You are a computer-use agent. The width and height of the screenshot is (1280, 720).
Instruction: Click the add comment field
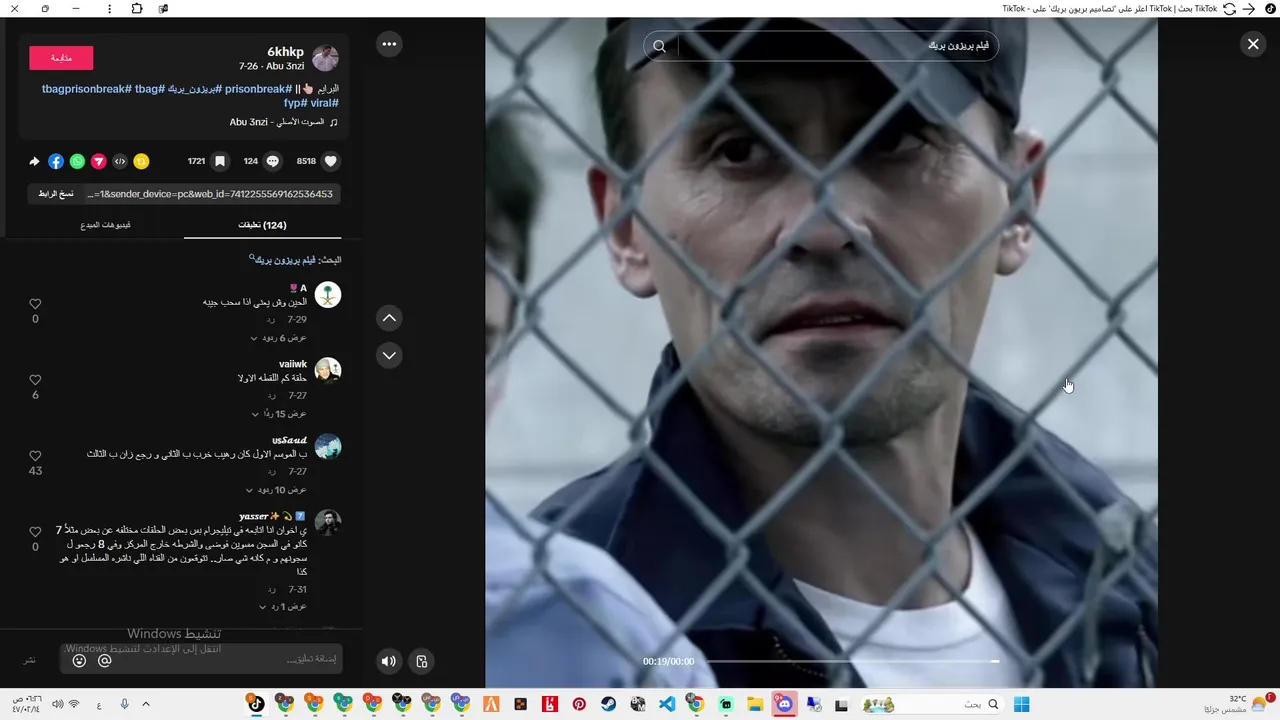[201, 659]
